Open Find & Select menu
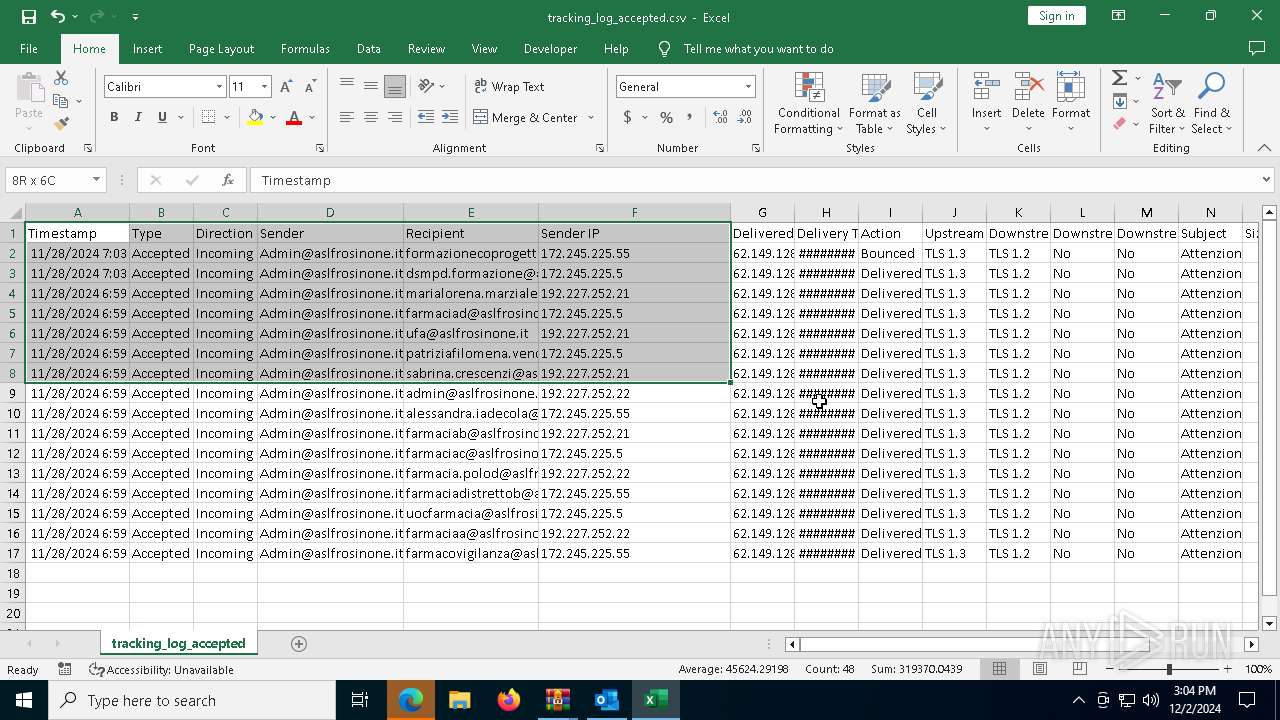 coord(1211,103)
